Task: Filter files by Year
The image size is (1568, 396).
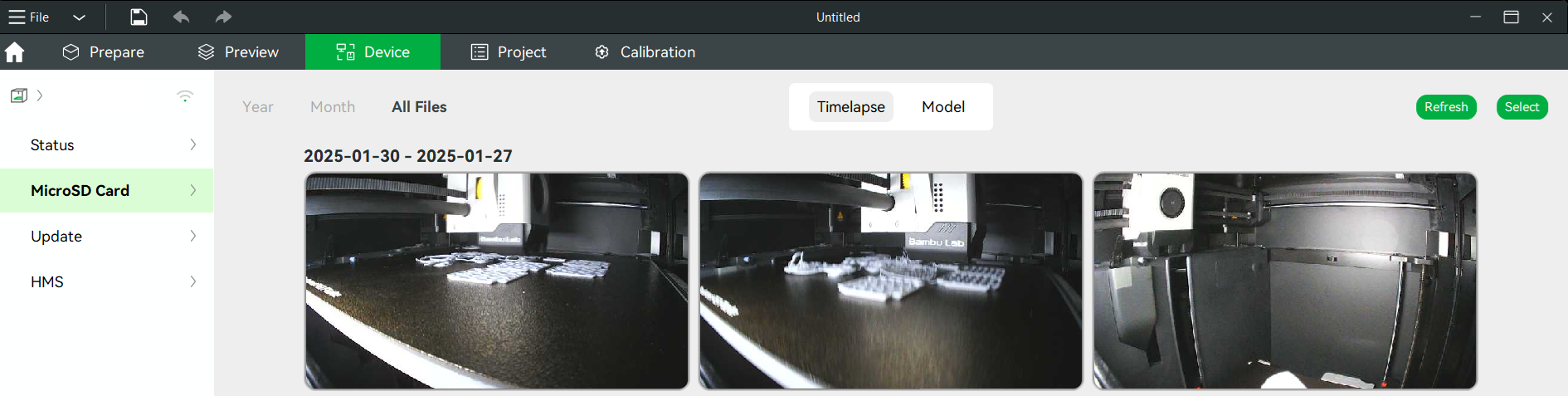Action: (257, 107)
